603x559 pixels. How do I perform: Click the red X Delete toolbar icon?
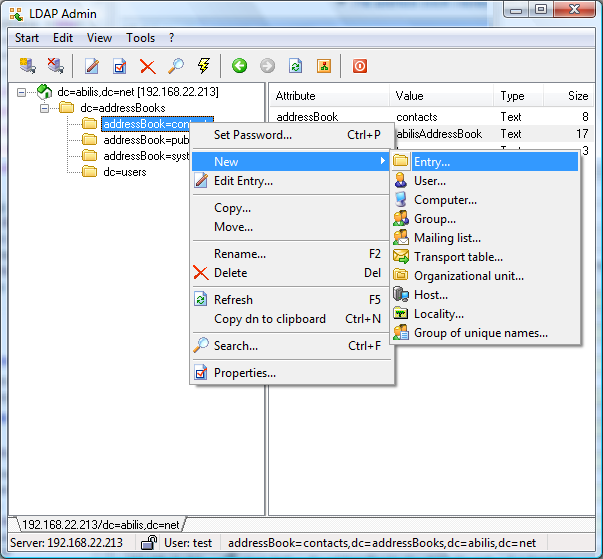tap(148, 67)
